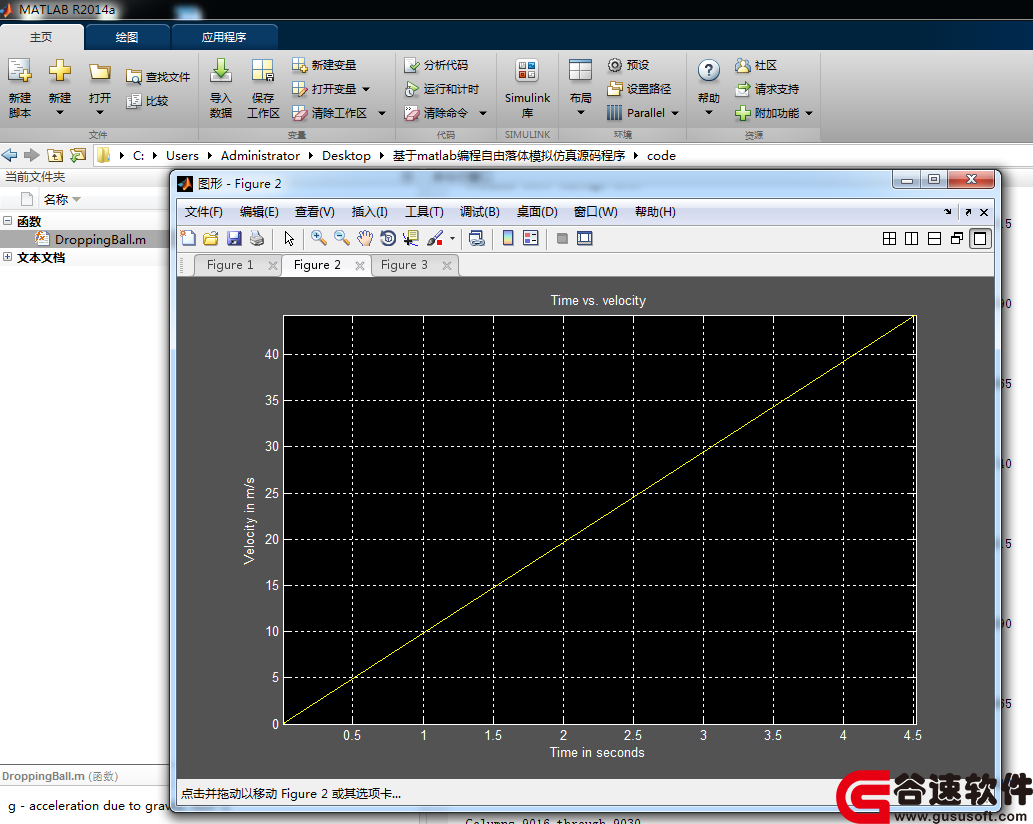The width and height of the screenshot is (1033, 824).
Task: Click Layout (布局) button
Action: (580, 87)
